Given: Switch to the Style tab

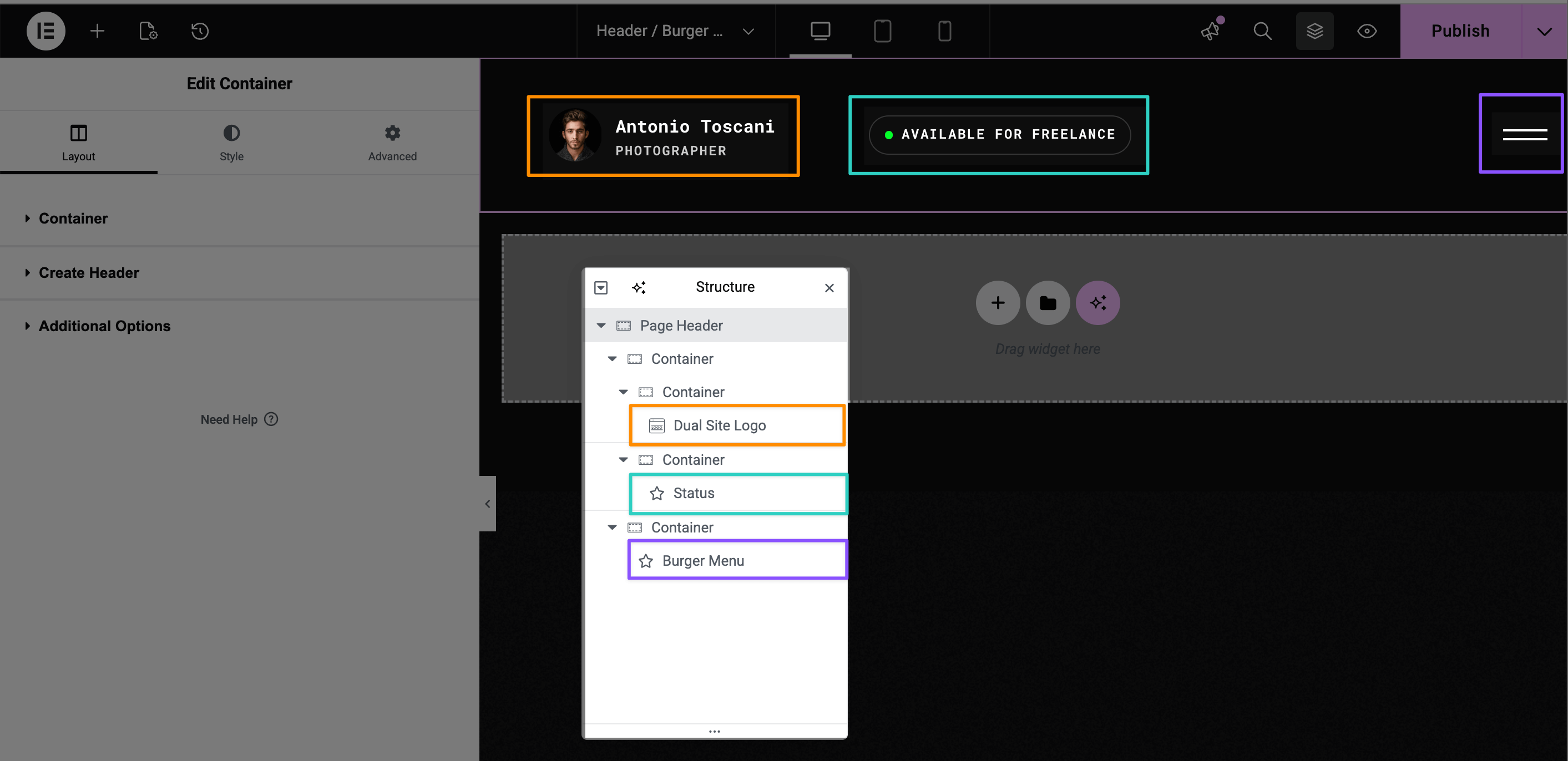Looking at the screenshot, I should point(231,143).
